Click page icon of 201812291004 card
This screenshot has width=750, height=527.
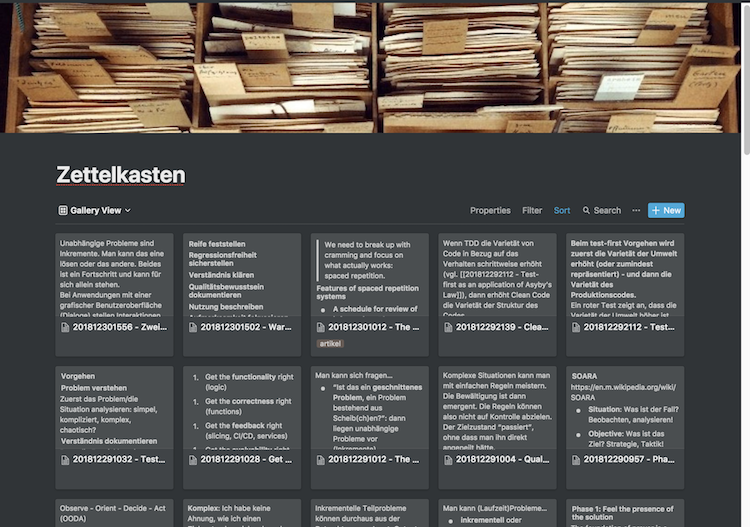pos(448,460)
